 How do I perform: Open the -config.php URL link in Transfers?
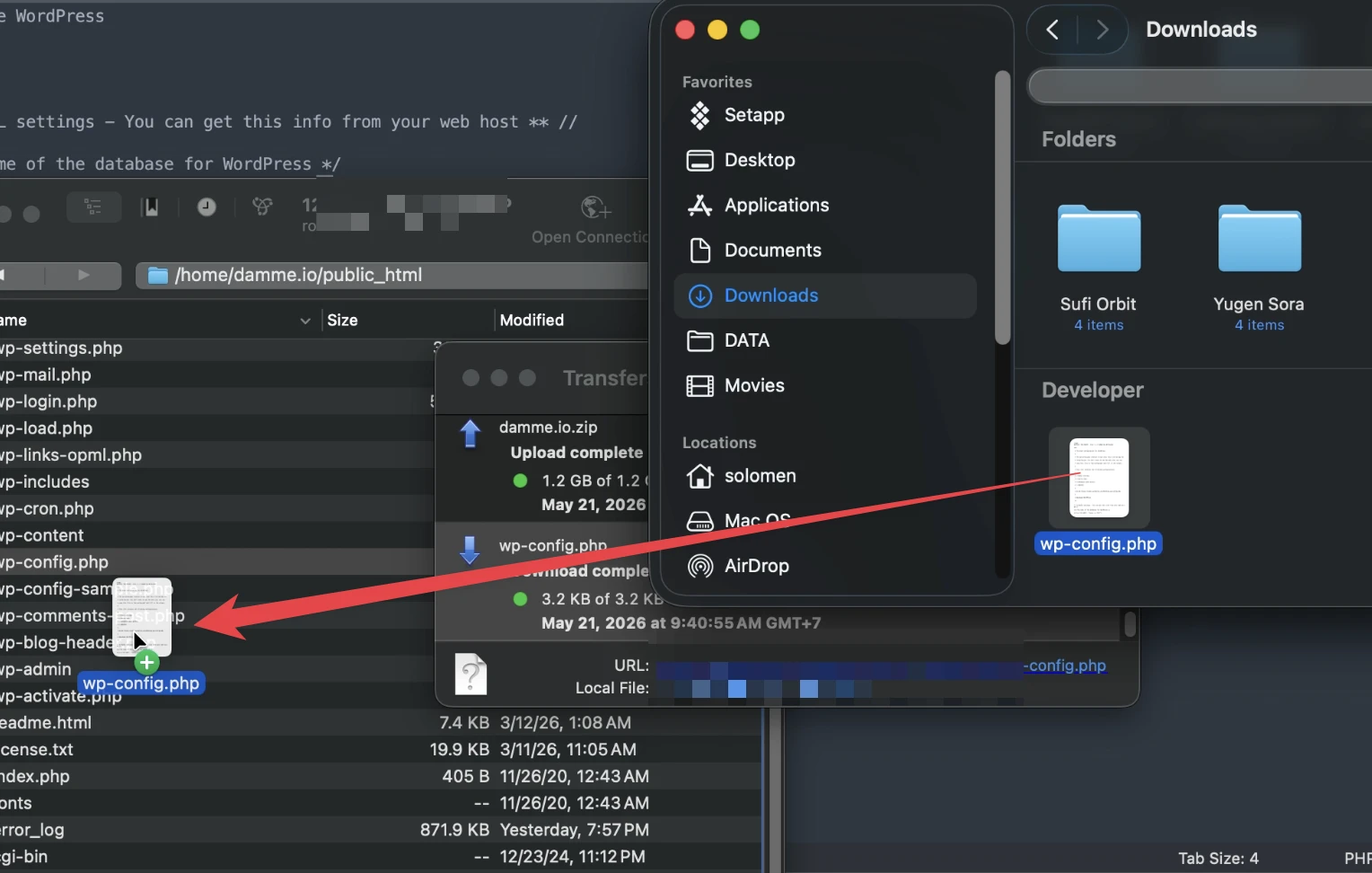1065,666
